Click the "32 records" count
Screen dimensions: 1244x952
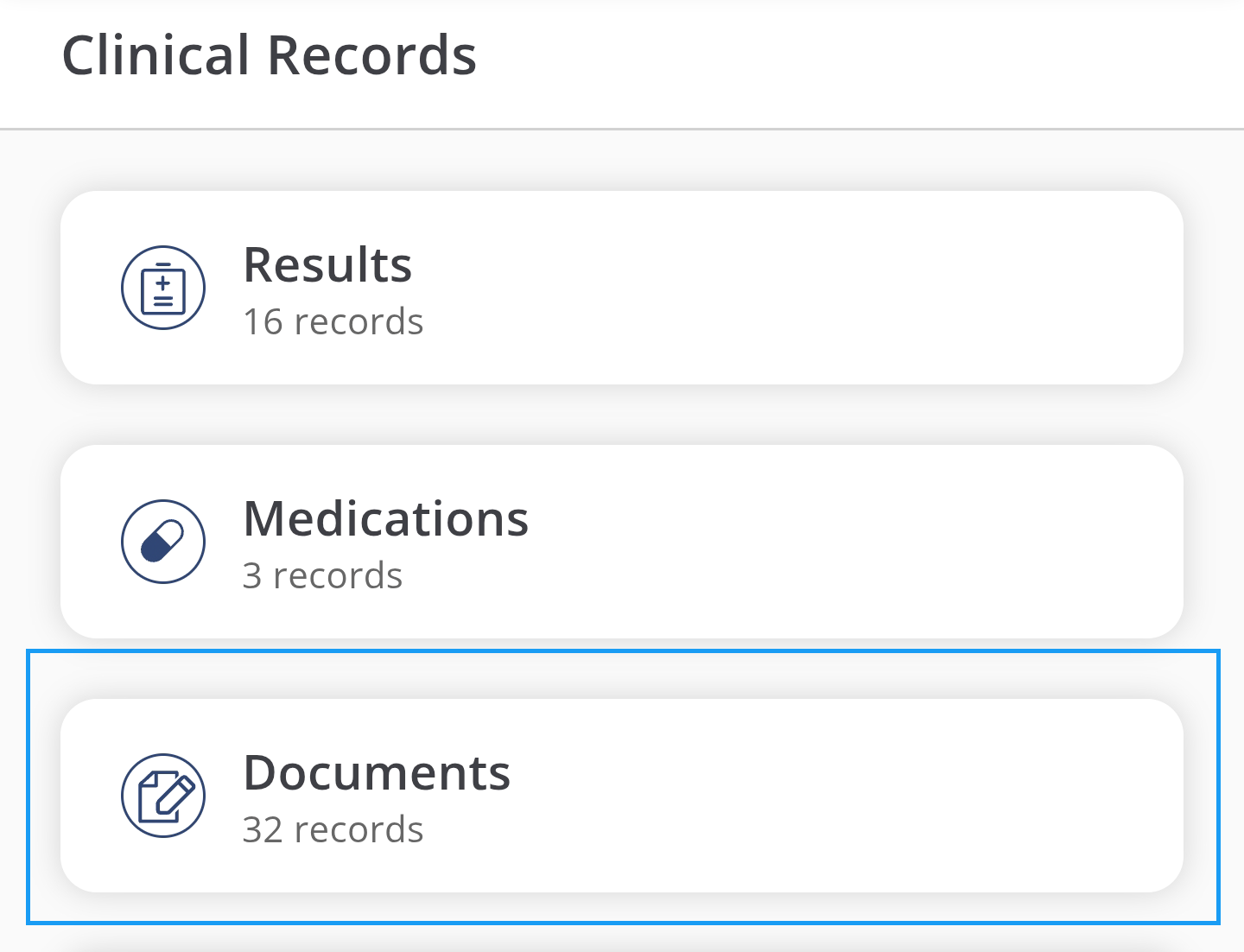[x=333, y=830]
